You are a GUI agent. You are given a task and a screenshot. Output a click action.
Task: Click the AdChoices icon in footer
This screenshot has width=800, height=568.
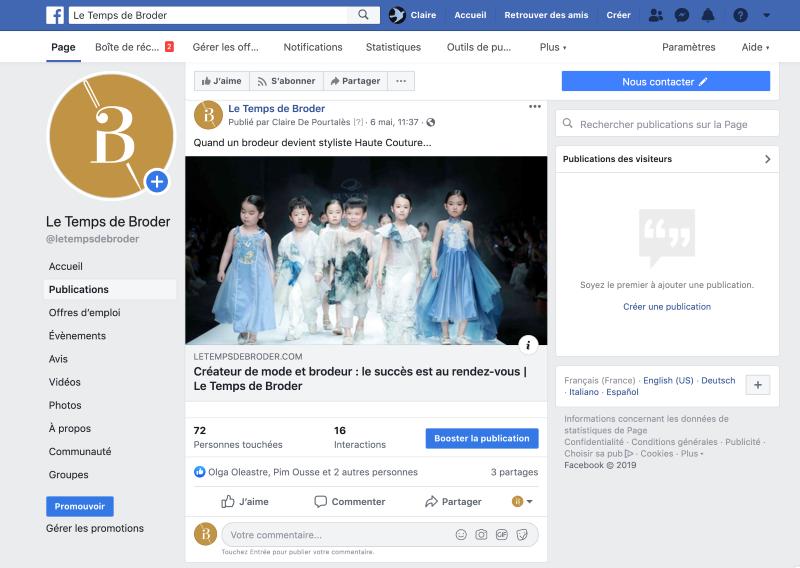click(629, 454)
